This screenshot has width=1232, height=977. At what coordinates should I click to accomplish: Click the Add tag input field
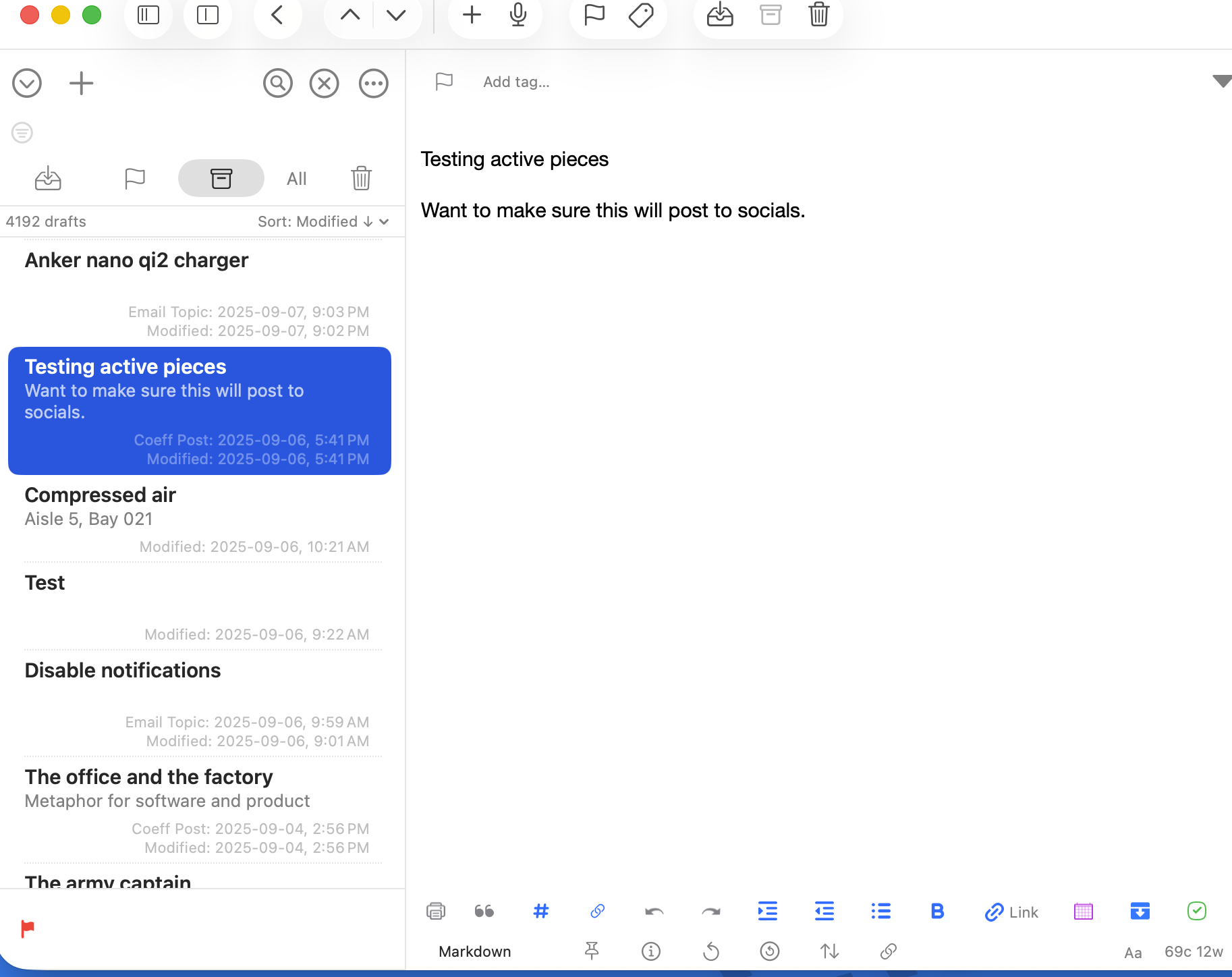coord(516,82)
